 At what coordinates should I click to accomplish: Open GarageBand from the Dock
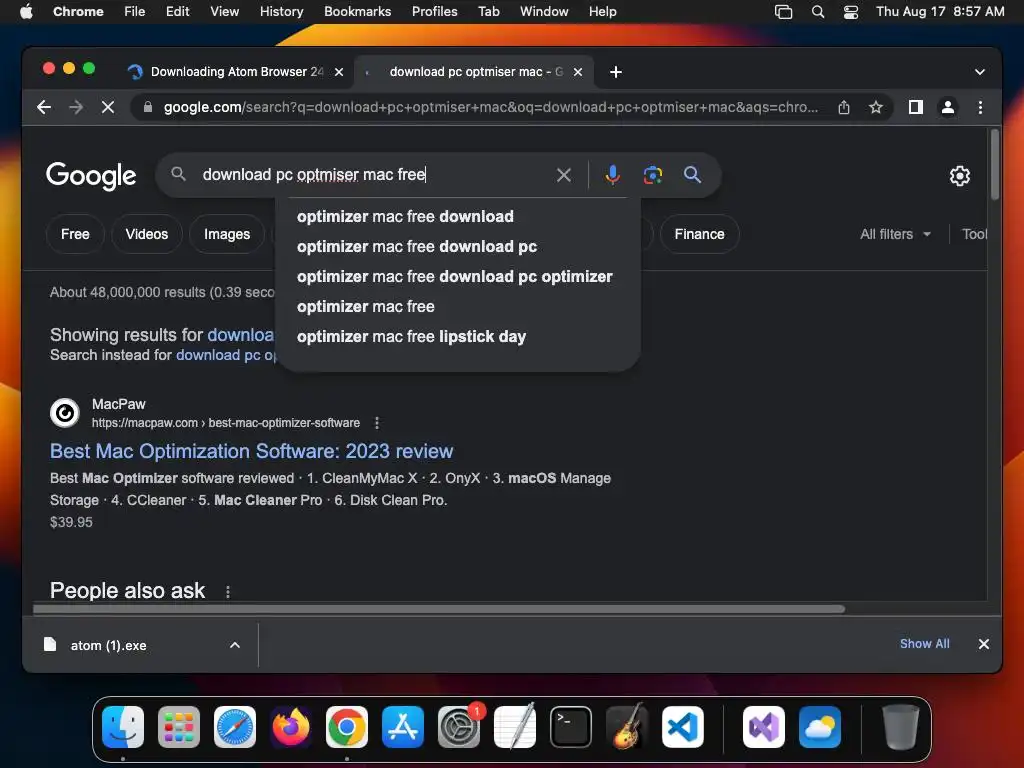coord(627,727)
